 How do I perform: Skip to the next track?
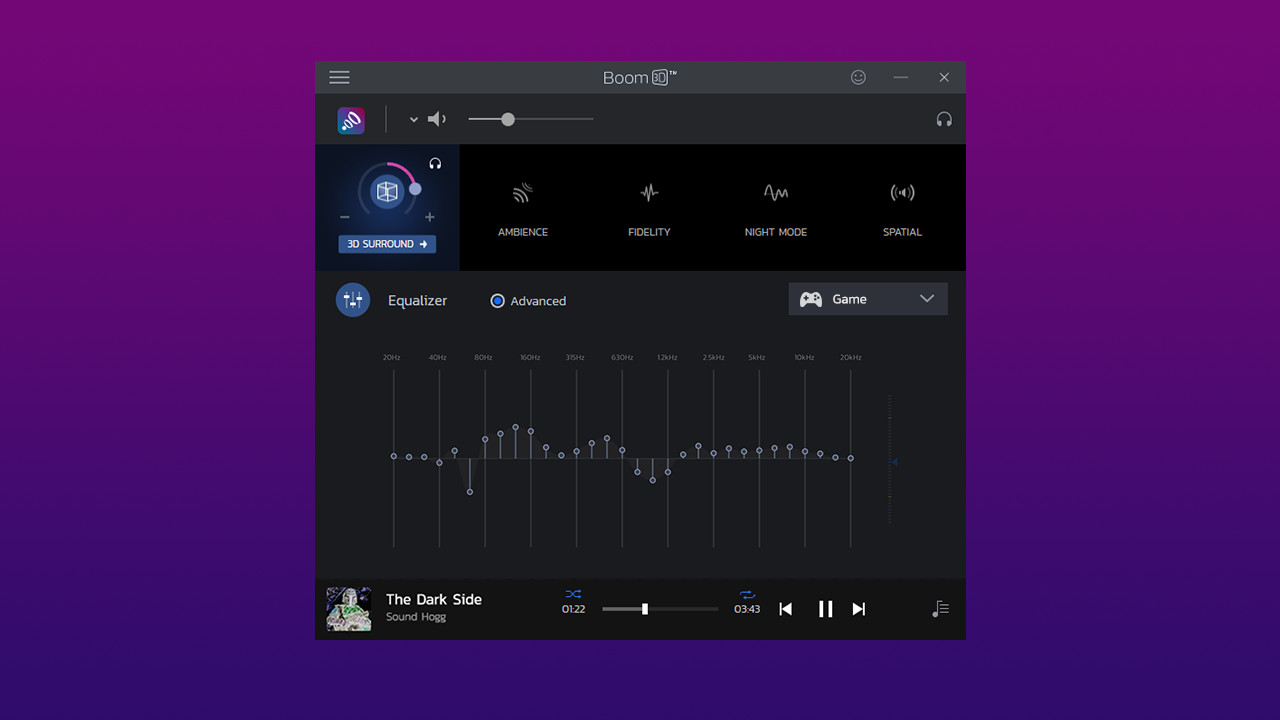coord(858,609)
